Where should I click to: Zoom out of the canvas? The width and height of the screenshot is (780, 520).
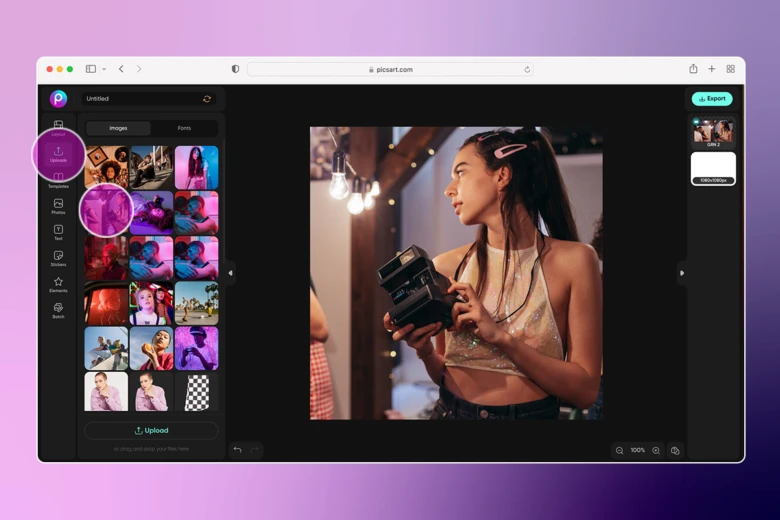coord(620,451)
